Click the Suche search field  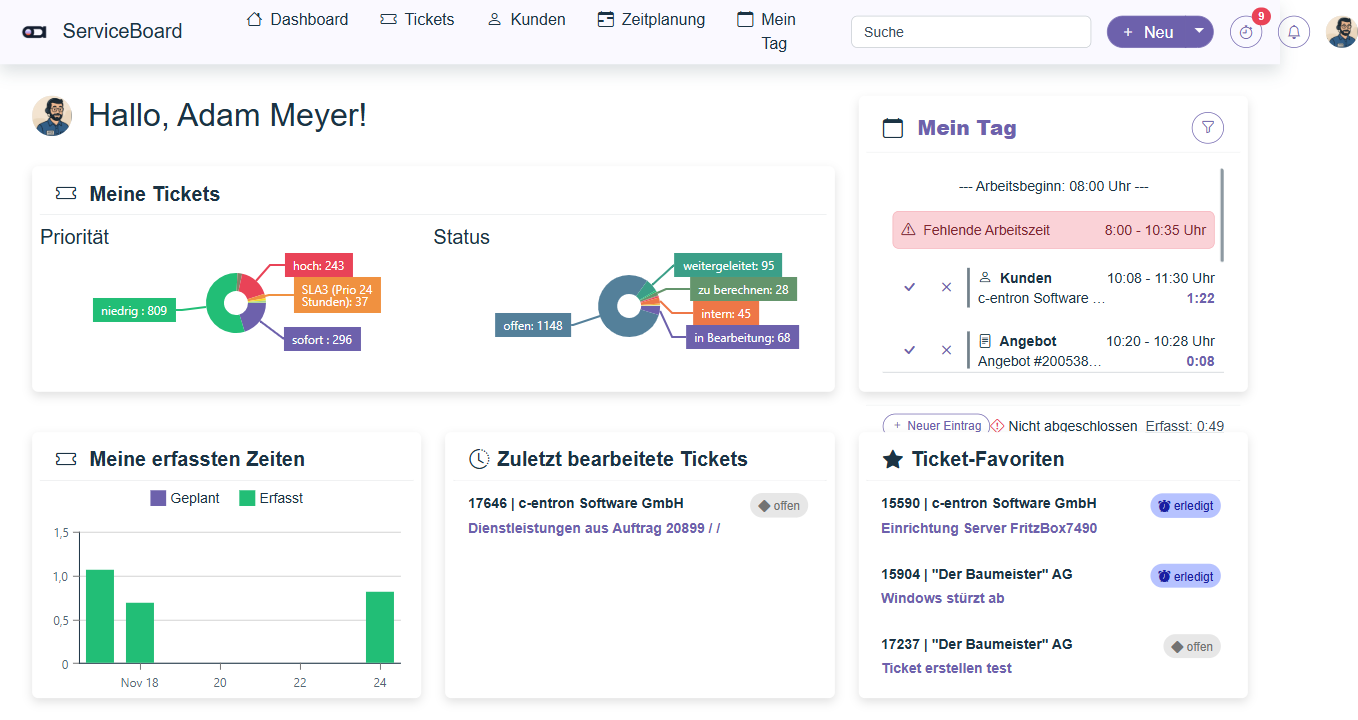click(x=970, y=32)
